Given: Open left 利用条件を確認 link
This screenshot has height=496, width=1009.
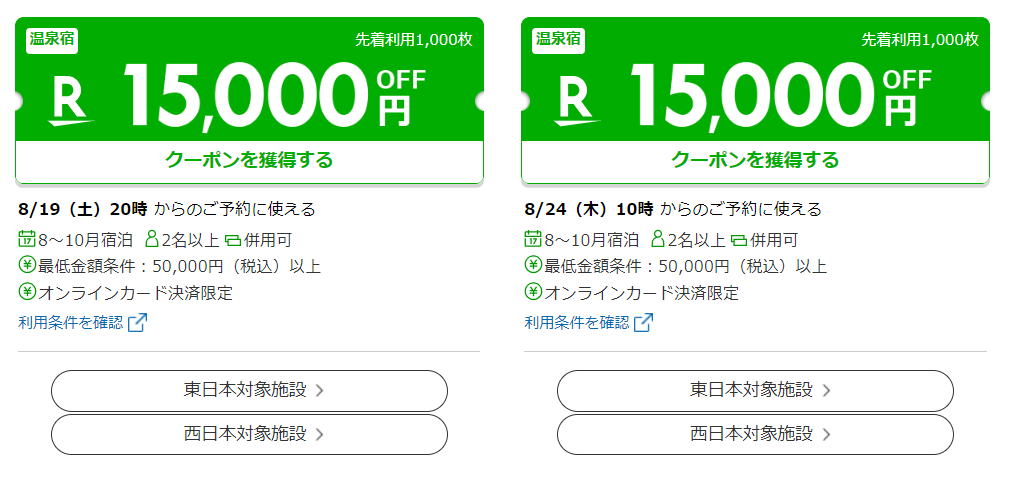Looking at the screenshot, I should coord(71,322).
